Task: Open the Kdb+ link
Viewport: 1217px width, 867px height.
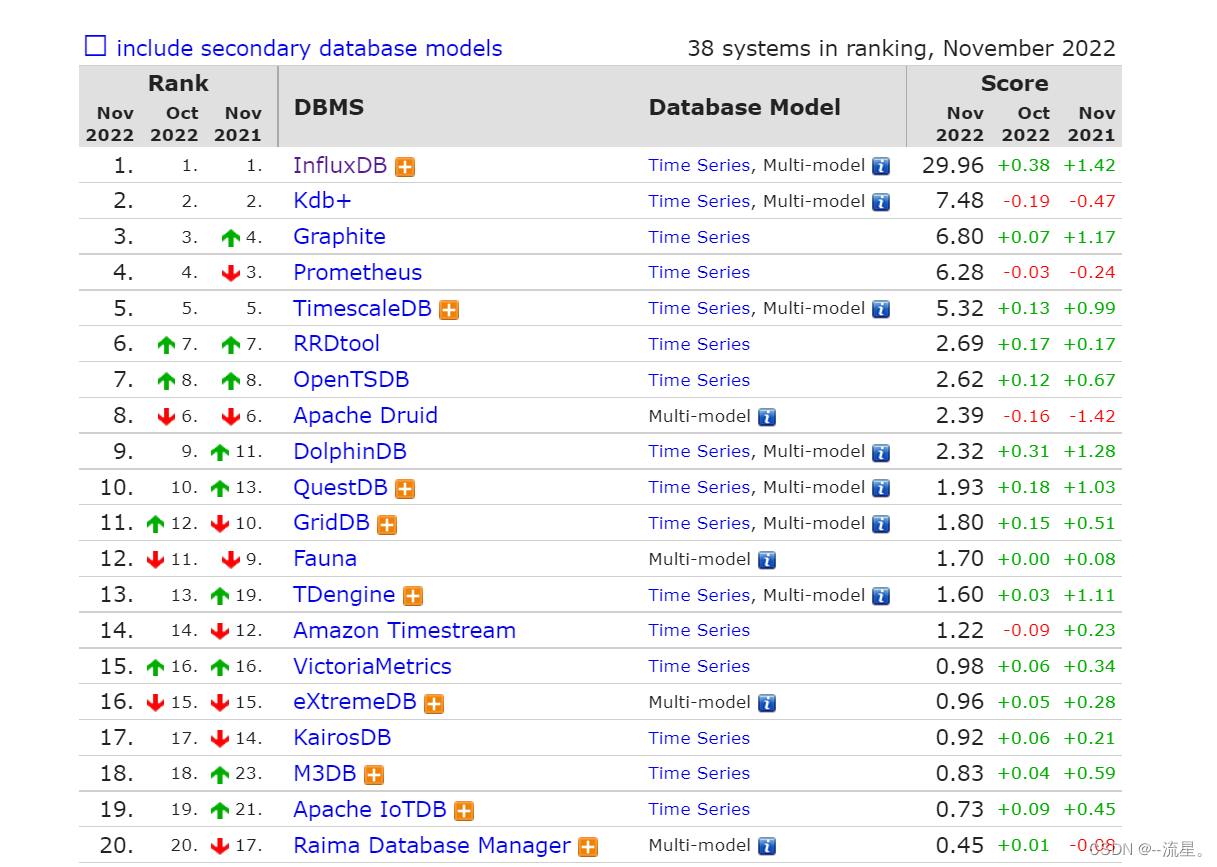Action: (322, 201)
